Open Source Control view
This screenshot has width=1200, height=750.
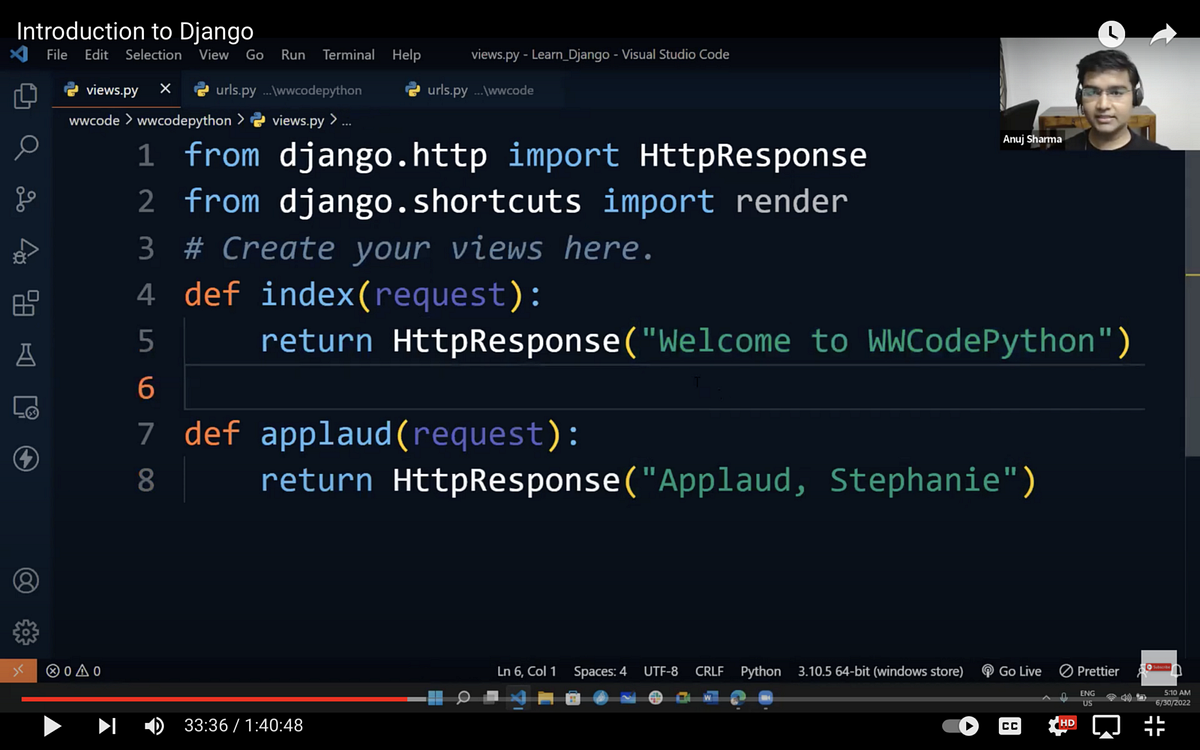coord(27,199)
